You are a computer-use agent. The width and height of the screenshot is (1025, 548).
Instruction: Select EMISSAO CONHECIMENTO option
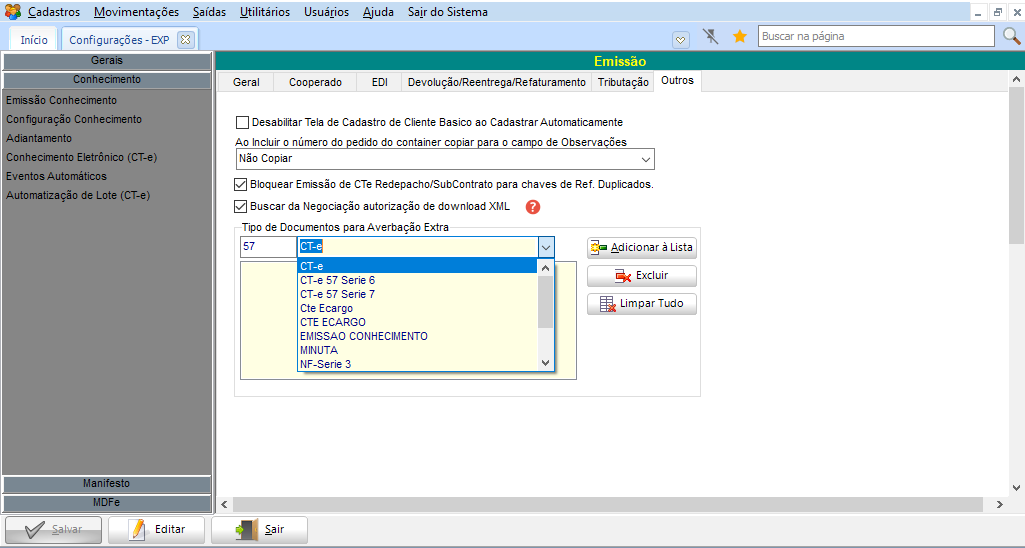coord(418,336)
